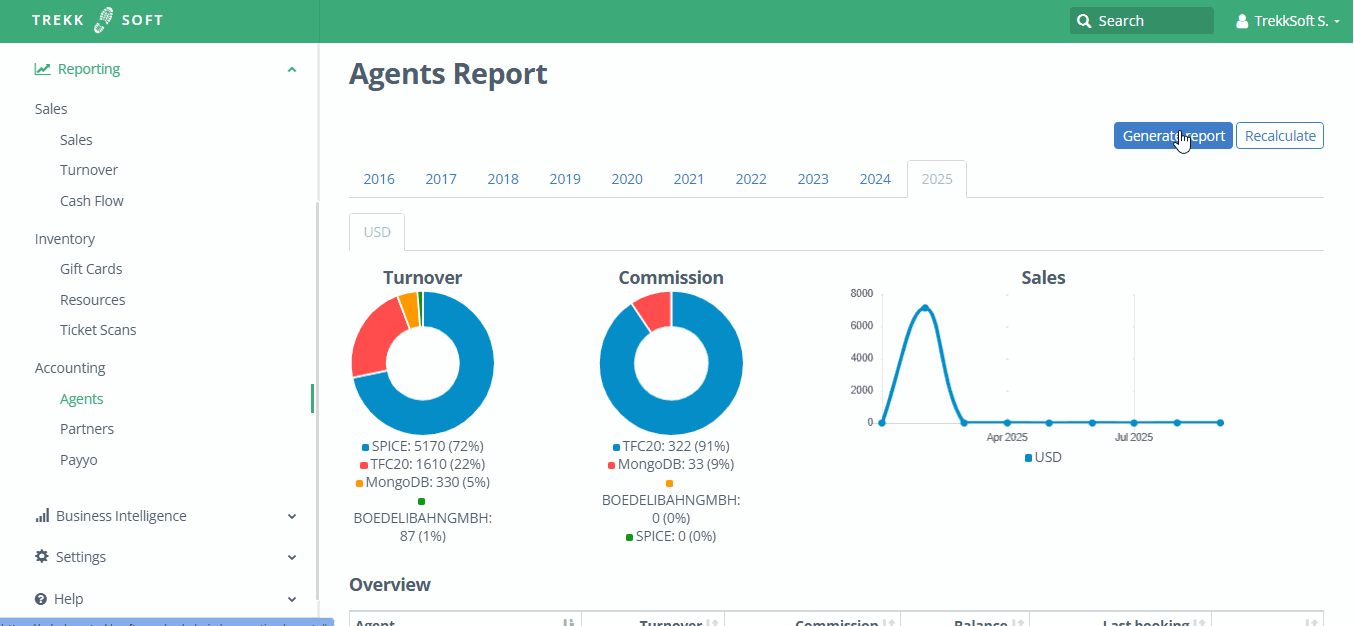Image resolution: width=1354 pixels, height=626 pixels.
Task: Click the Recalculate button
Action: (1279, 135)
